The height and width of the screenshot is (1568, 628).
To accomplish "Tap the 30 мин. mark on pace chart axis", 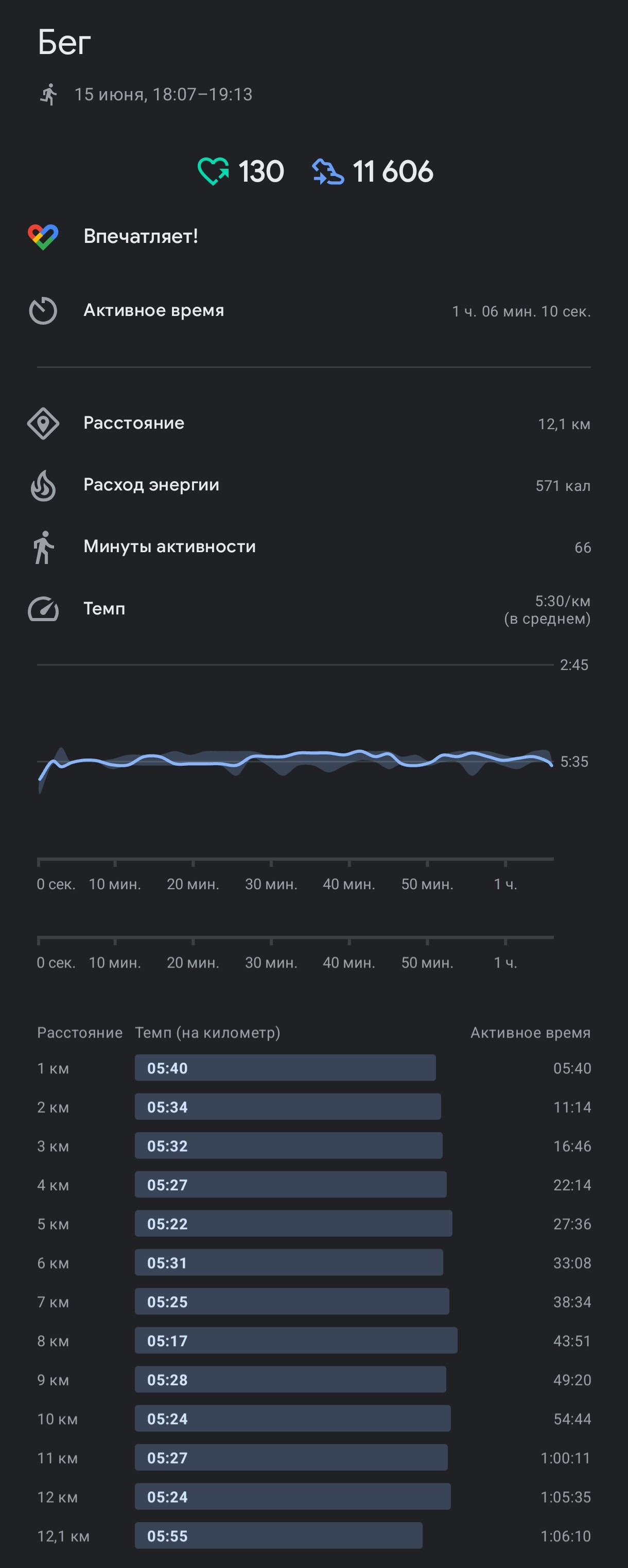I will 271,884.
